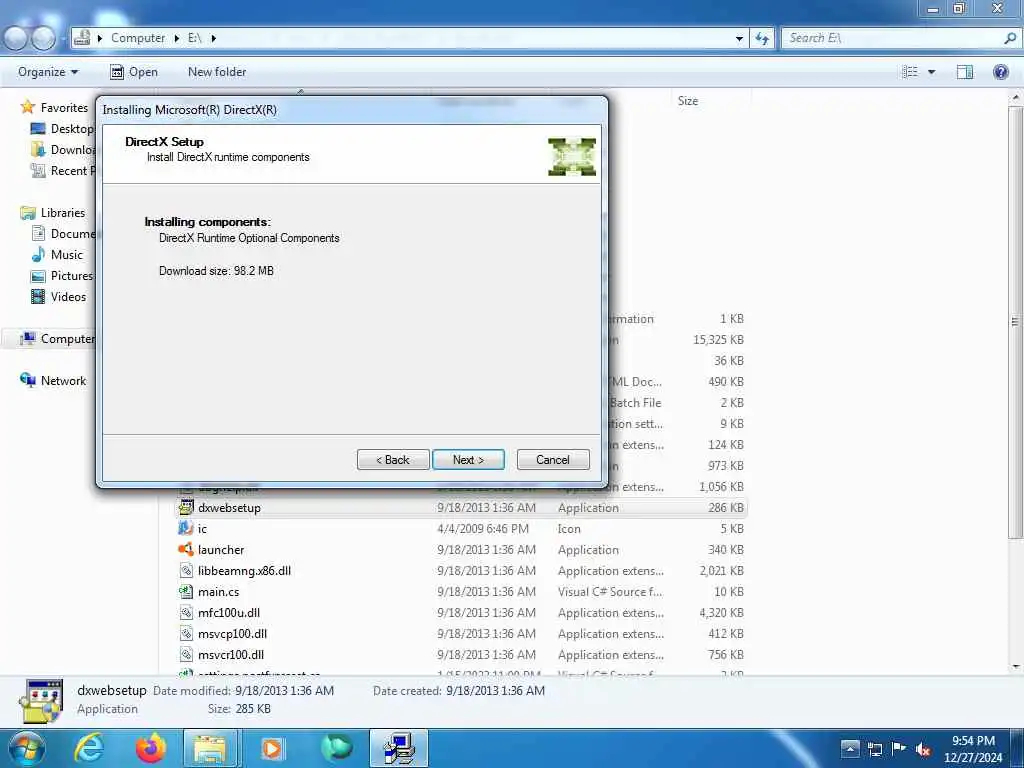
Task: Launch Internet Explorer from taskbar
Action: [88, 748]
